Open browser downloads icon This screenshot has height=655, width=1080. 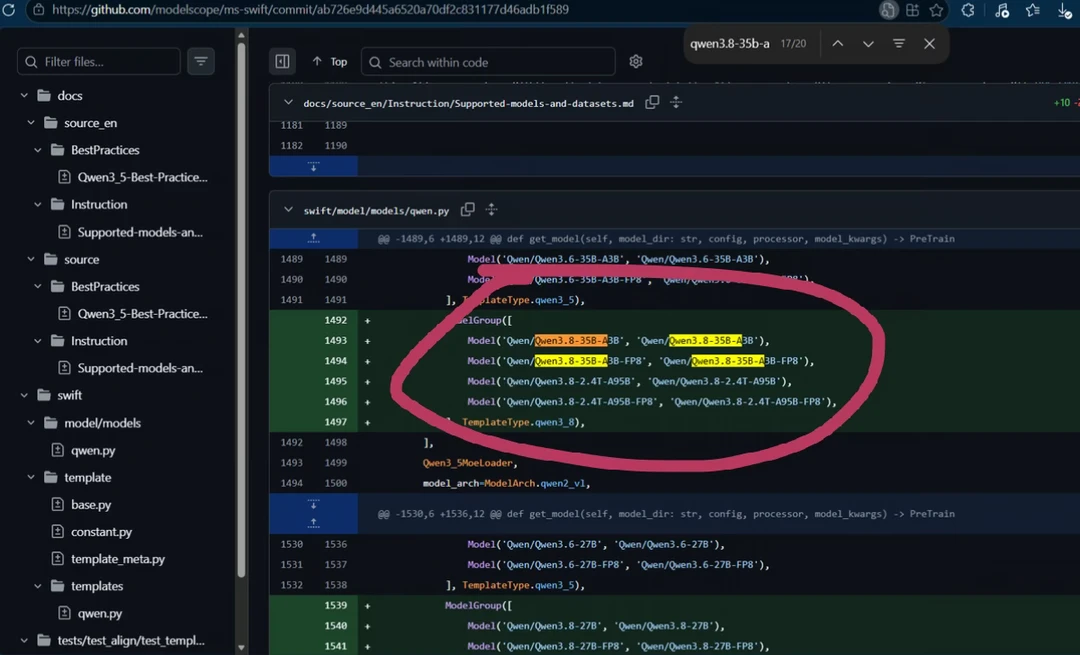1064,10
